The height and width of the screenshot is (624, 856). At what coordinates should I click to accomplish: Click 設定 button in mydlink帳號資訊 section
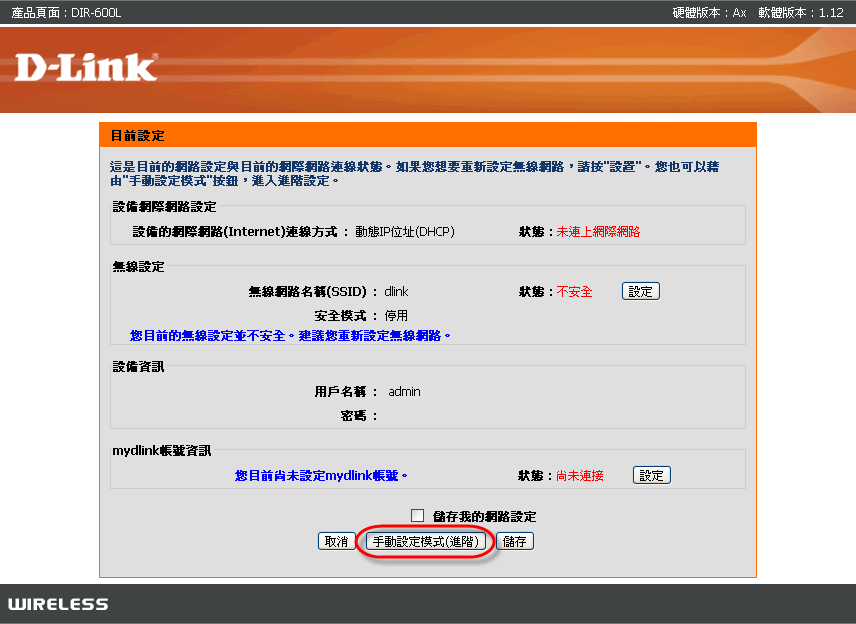tap(652, 476)
